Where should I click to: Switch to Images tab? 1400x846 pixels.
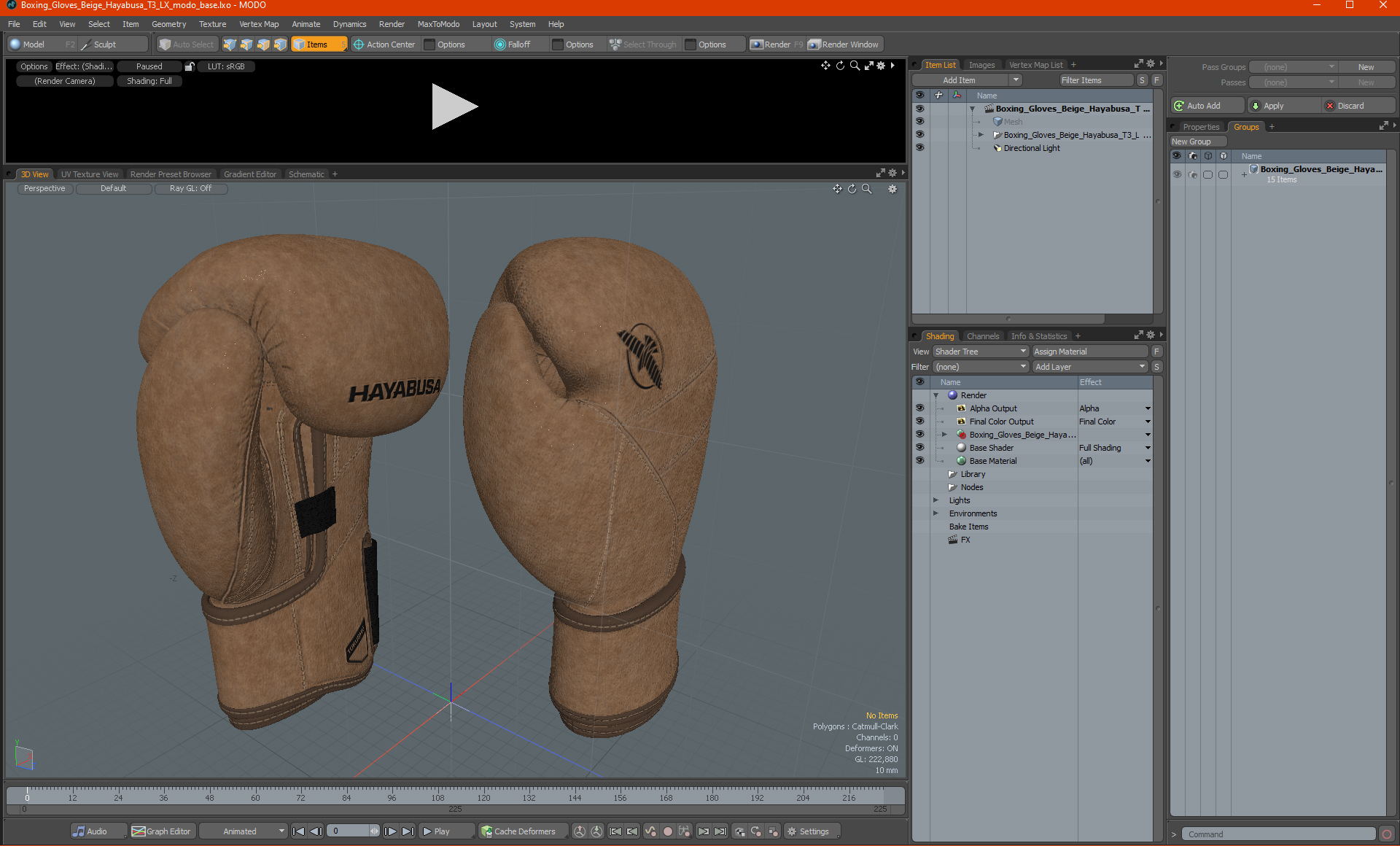tap(981, 65)
